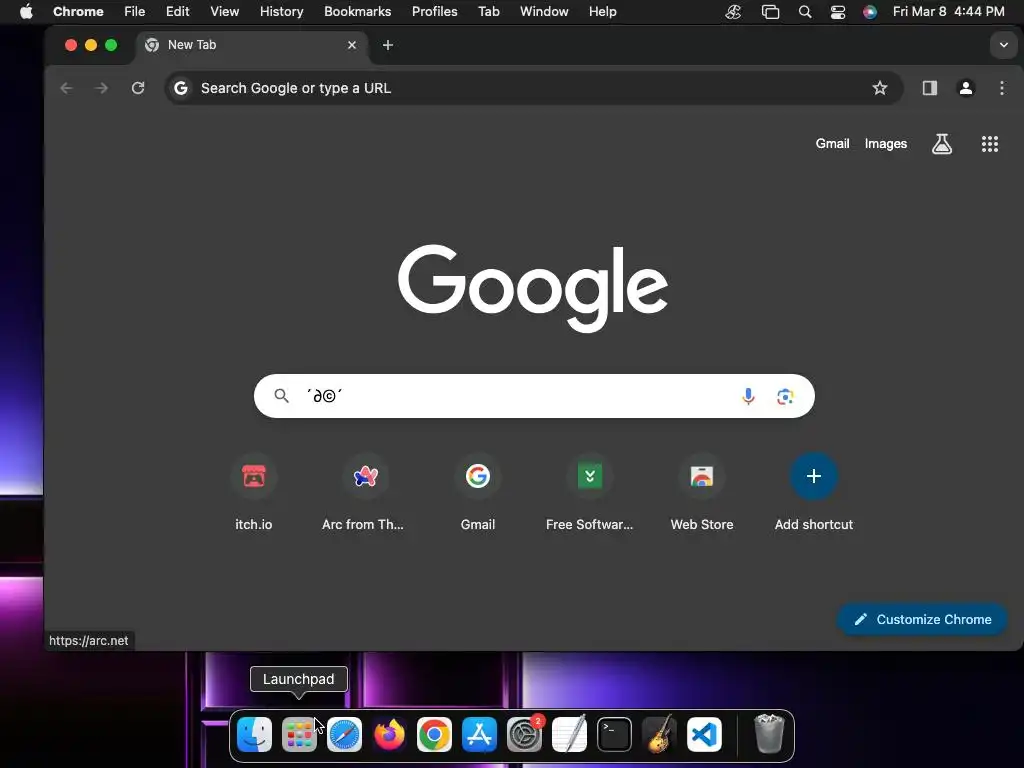The width and height of the screenshot is (1024, 768).
Task: Open the Window menu
Action: click(544, 12)
